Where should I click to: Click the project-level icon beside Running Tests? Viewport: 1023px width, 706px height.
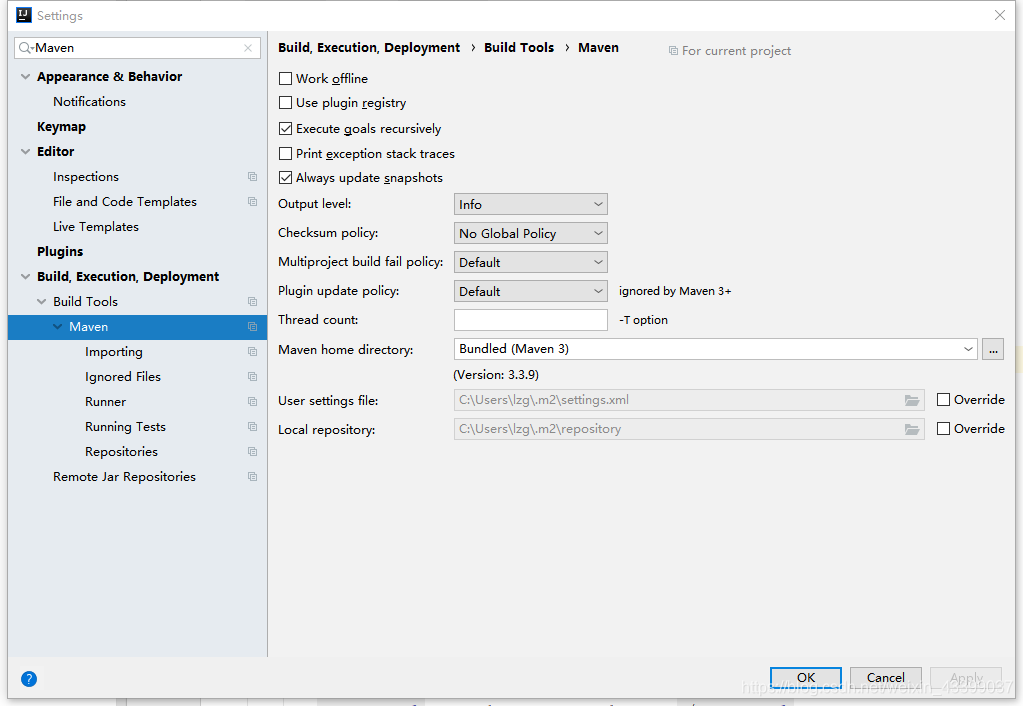(252, 427)
